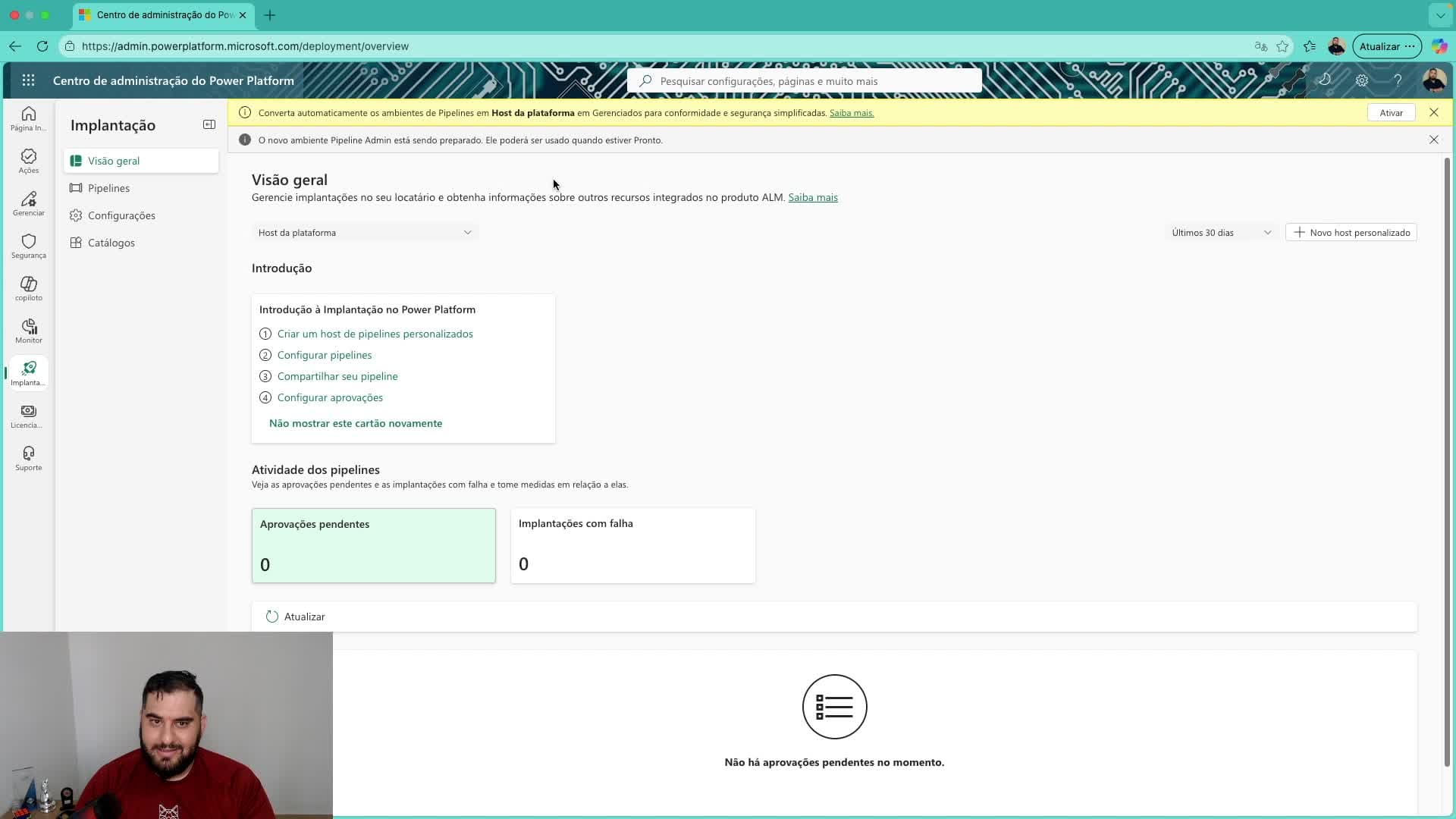Screen dimensions: 1456x819
Task: Open the browser tab list chevron
Action: tap(1440, 14)
